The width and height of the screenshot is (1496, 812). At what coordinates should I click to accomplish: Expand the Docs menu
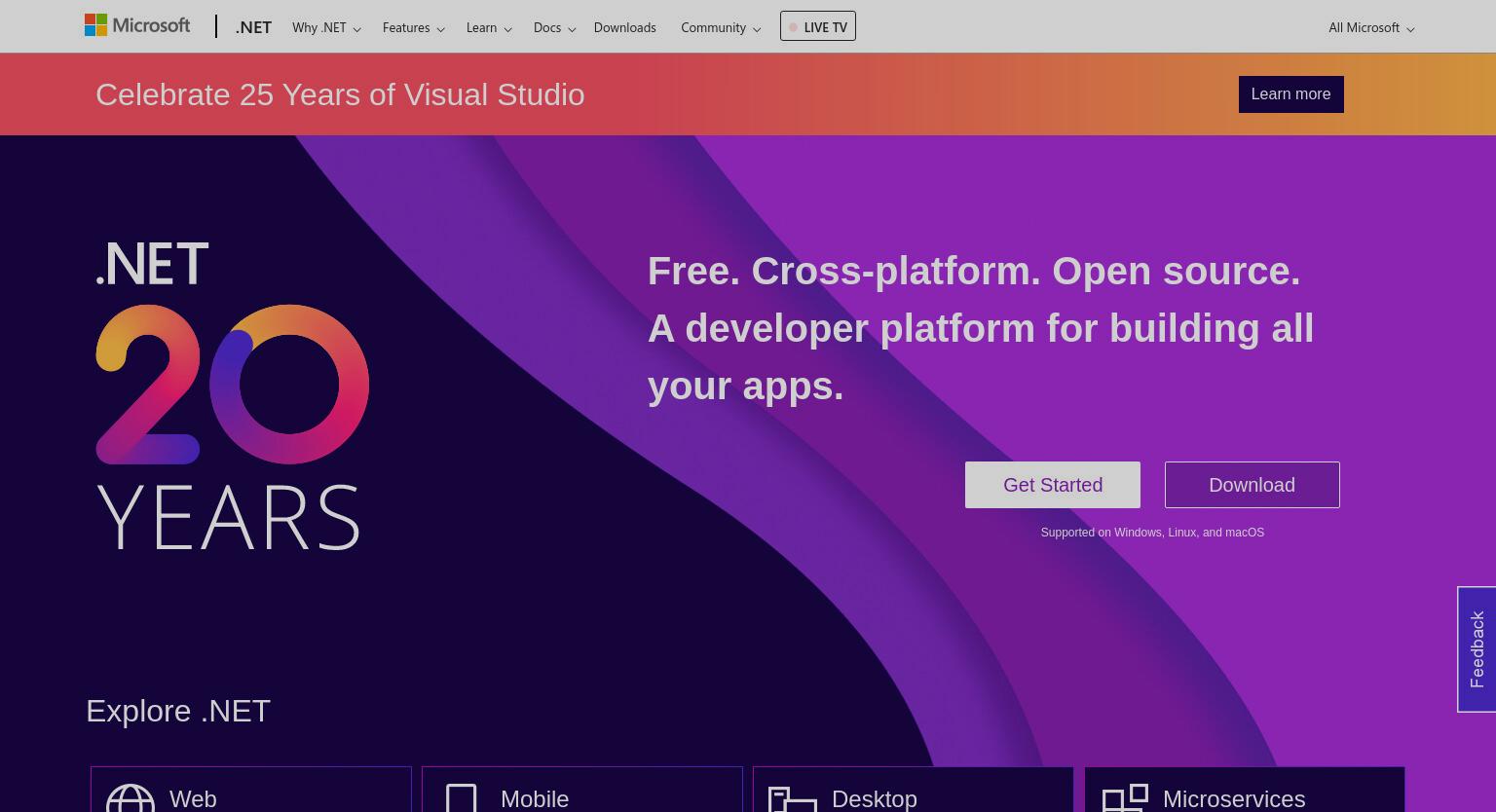point(554,27)
